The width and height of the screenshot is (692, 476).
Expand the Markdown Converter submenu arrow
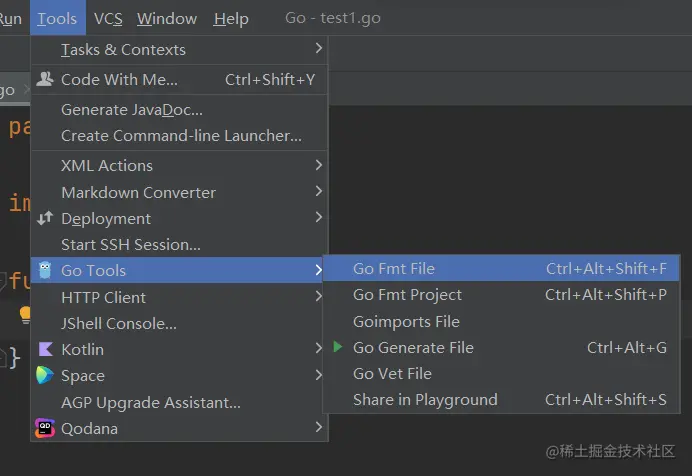click(x=318, y=192)
